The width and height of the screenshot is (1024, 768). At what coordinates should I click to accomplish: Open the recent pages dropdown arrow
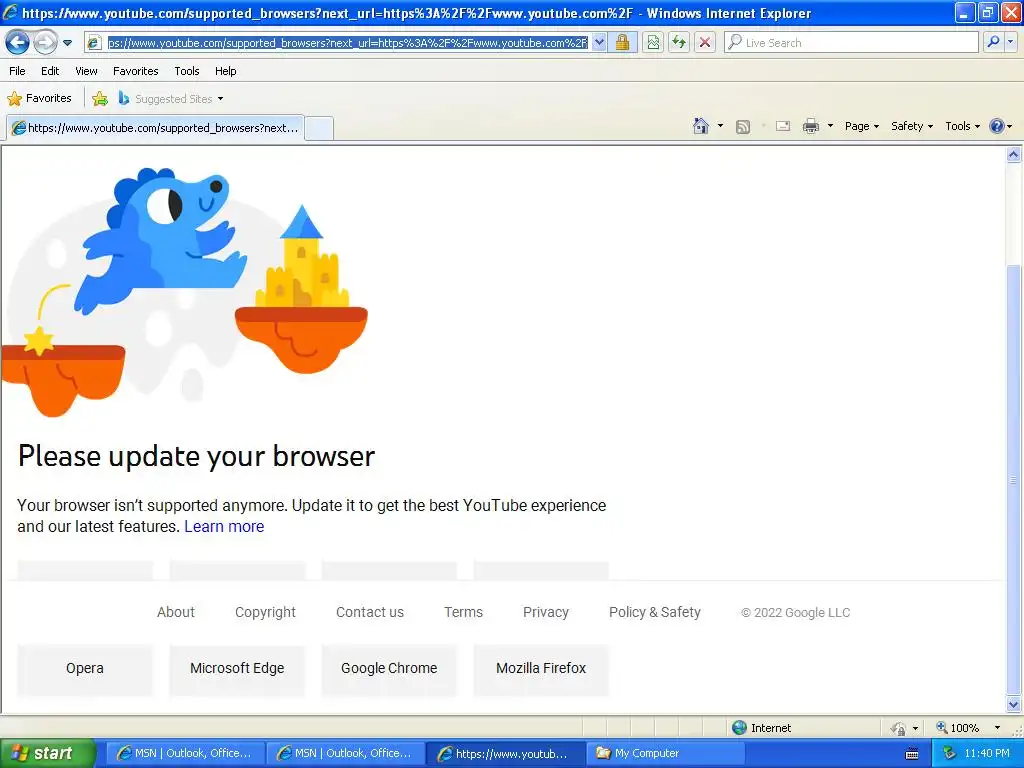click(x=67, y=43)
